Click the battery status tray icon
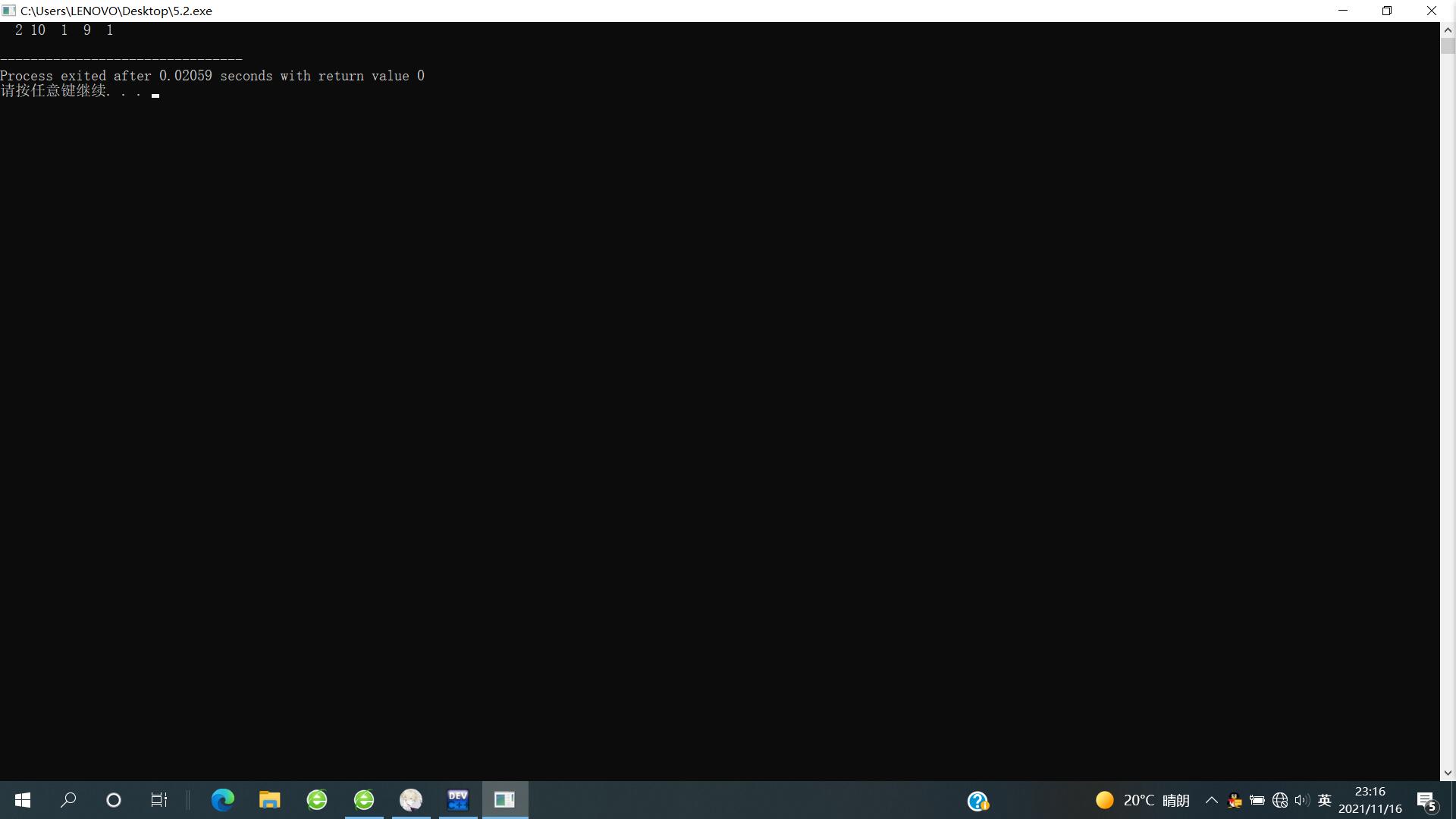Screen dimensions: 1456x819 click(x=1257, y=801)
